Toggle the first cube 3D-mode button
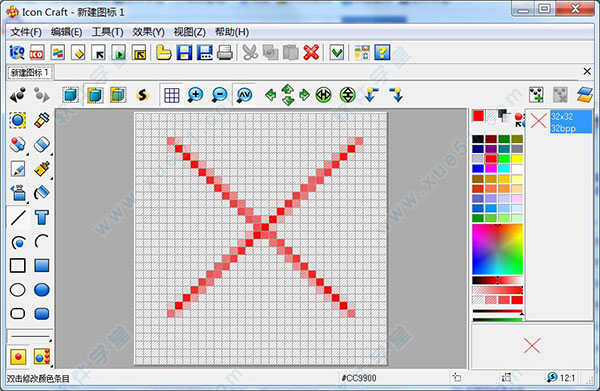This screenshot has width=600, height=391. (x=71, y=94)
